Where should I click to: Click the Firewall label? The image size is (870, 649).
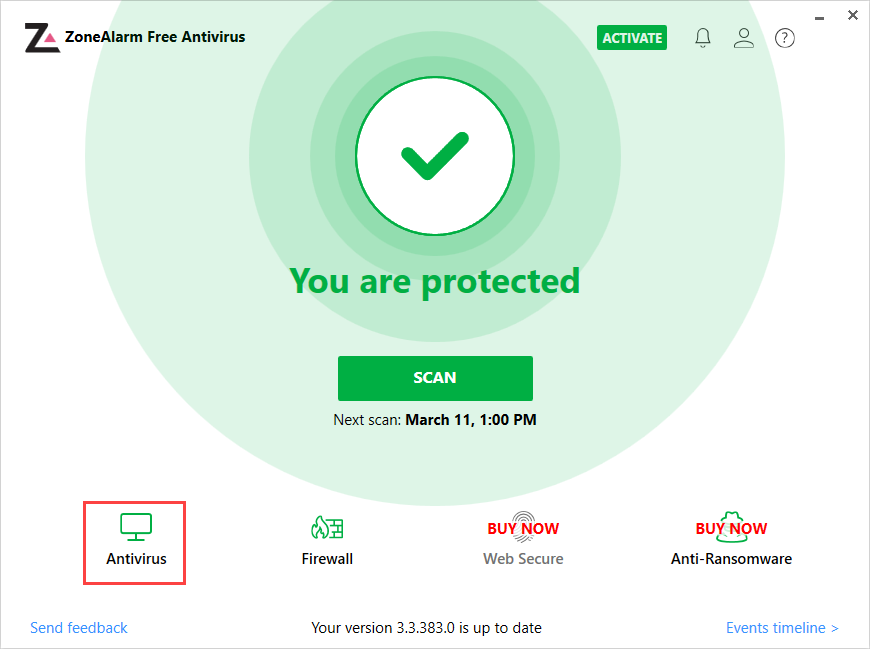click(327, 559)
